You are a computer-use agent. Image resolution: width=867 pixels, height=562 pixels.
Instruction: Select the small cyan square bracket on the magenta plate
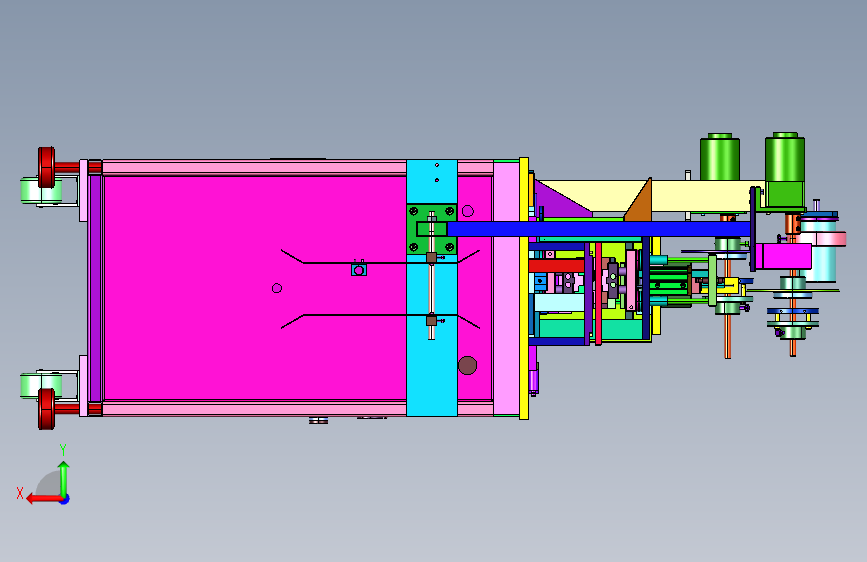point(359,269)
